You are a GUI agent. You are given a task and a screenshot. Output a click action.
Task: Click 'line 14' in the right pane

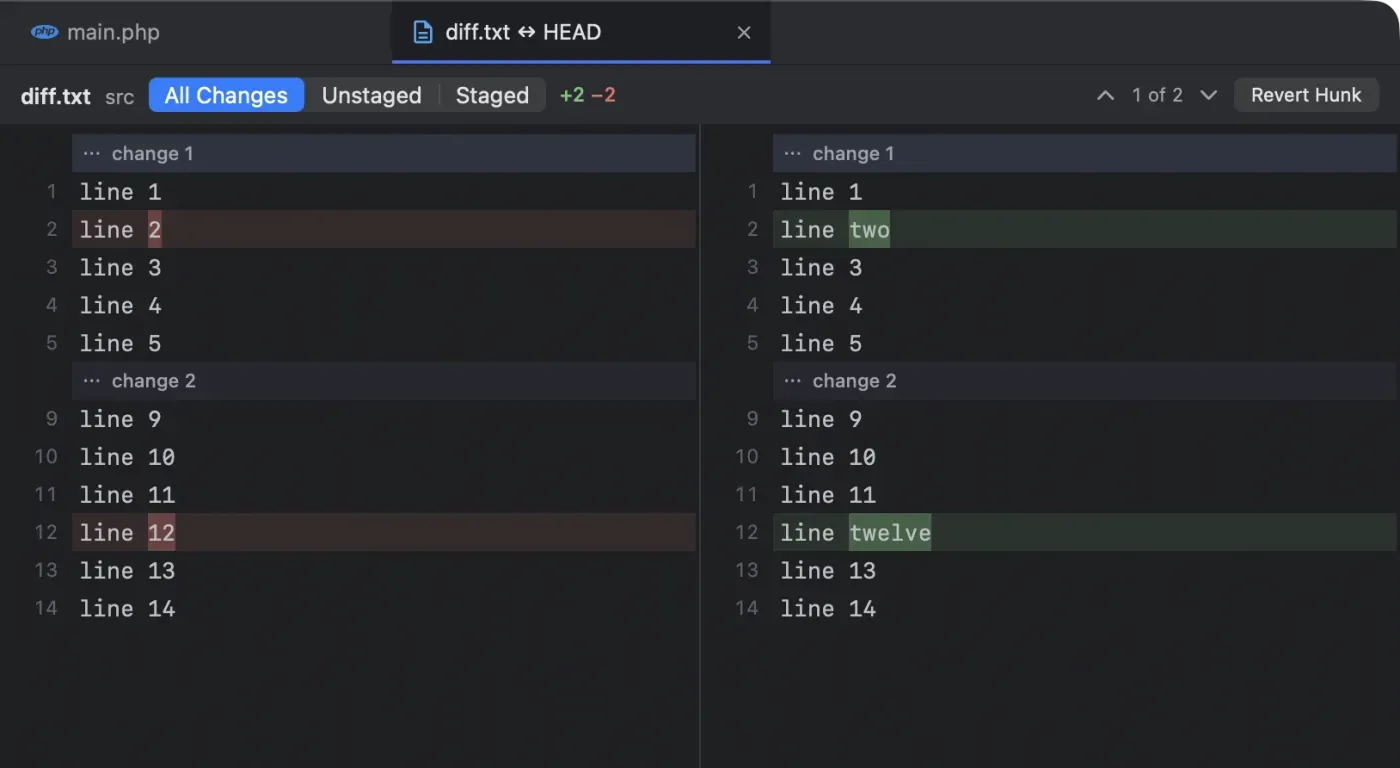click(828, 608)
